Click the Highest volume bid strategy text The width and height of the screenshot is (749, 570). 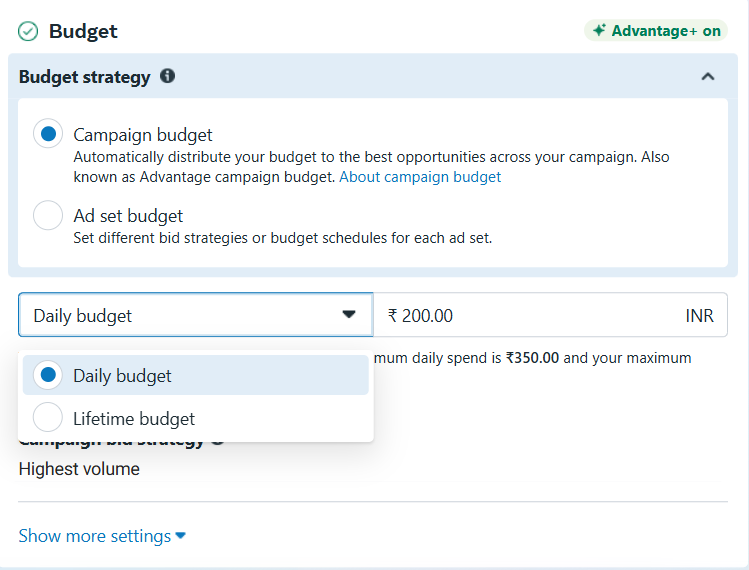[79, 469]
